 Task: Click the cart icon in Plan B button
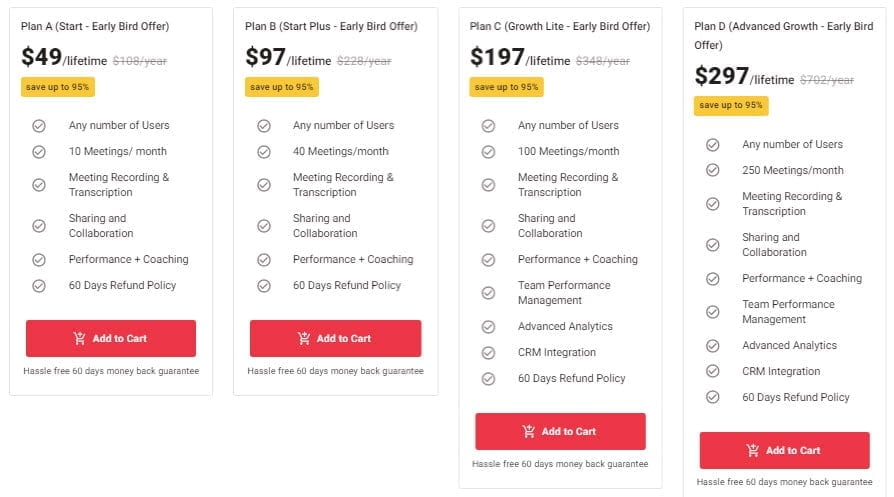coord(304,339)
